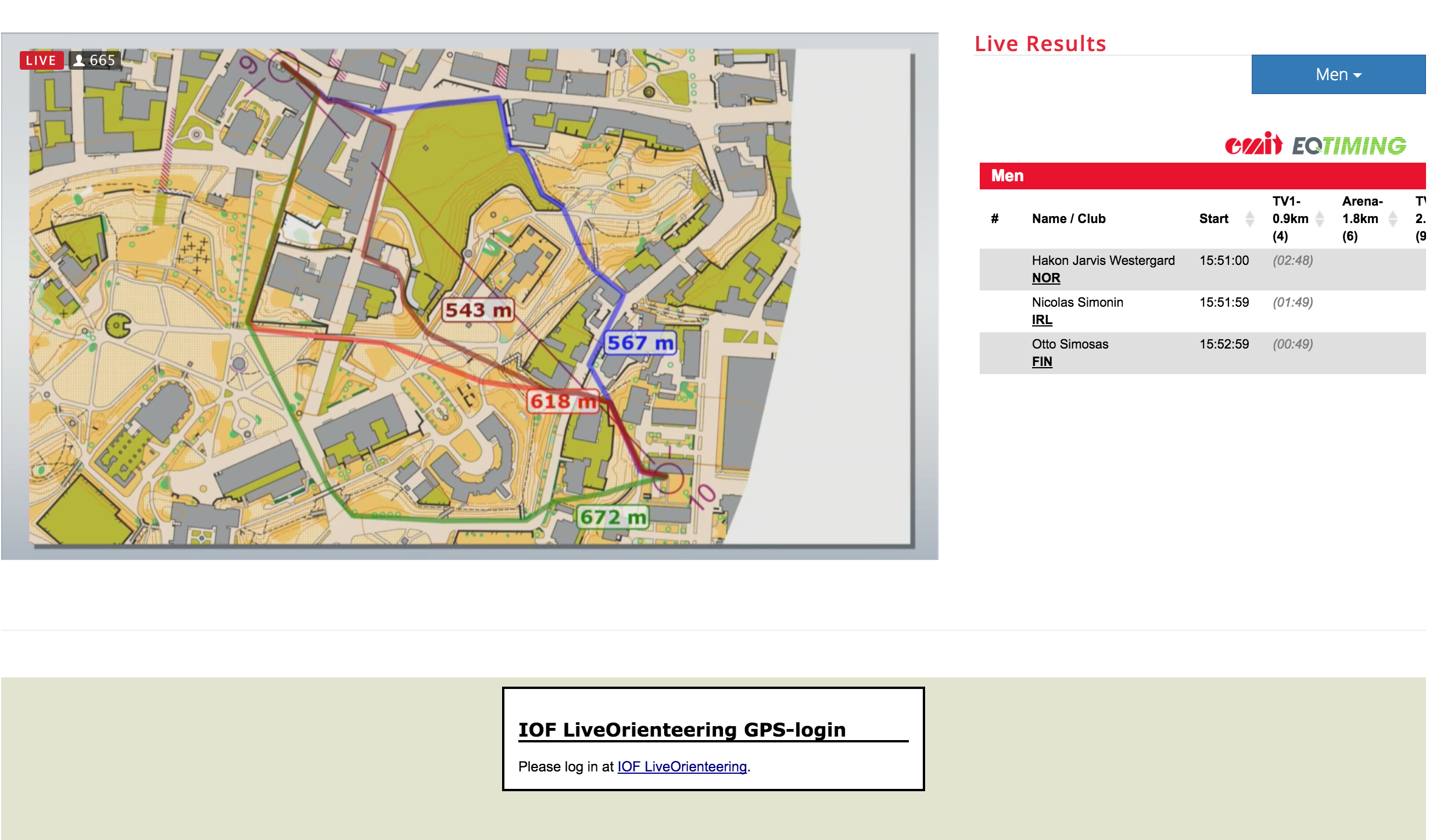Viewport: 1433px width, 840px height.
Task: Click the EQTiming logo
Action: click(x=1349, y=146)
